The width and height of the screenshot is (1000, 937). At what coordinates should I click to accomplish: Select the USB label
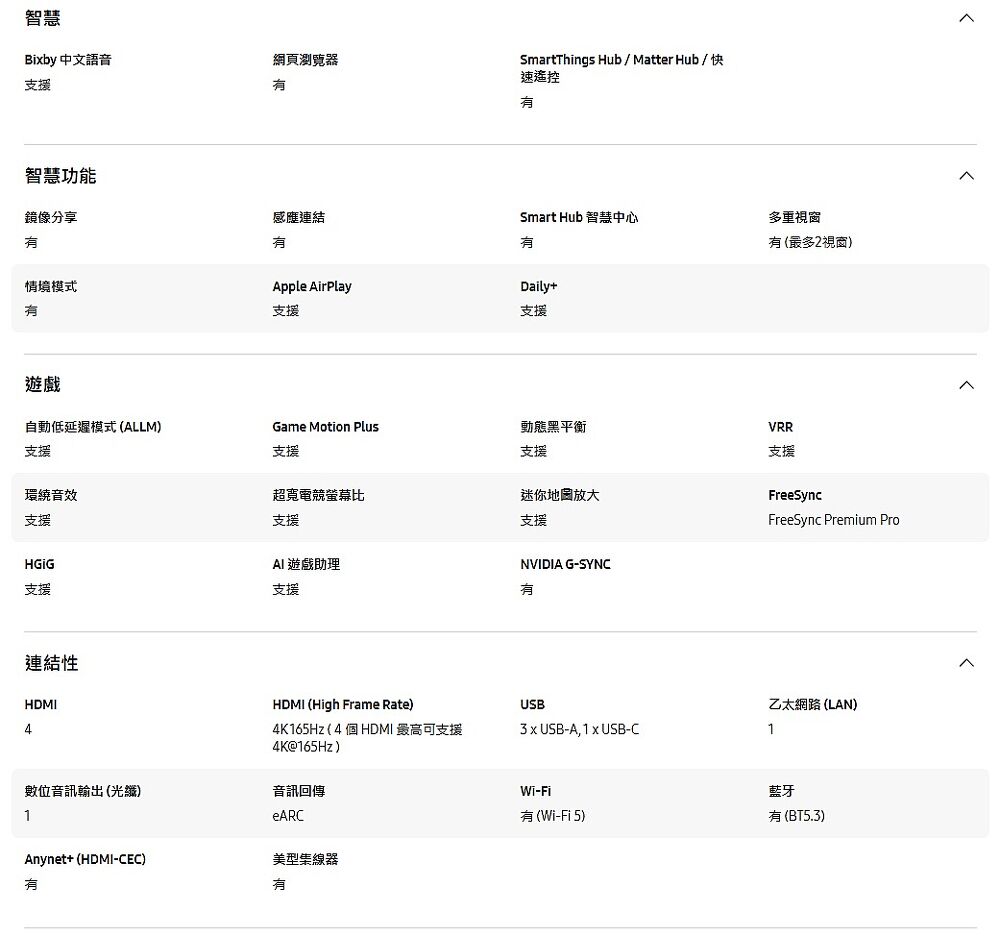click(533, 704)
